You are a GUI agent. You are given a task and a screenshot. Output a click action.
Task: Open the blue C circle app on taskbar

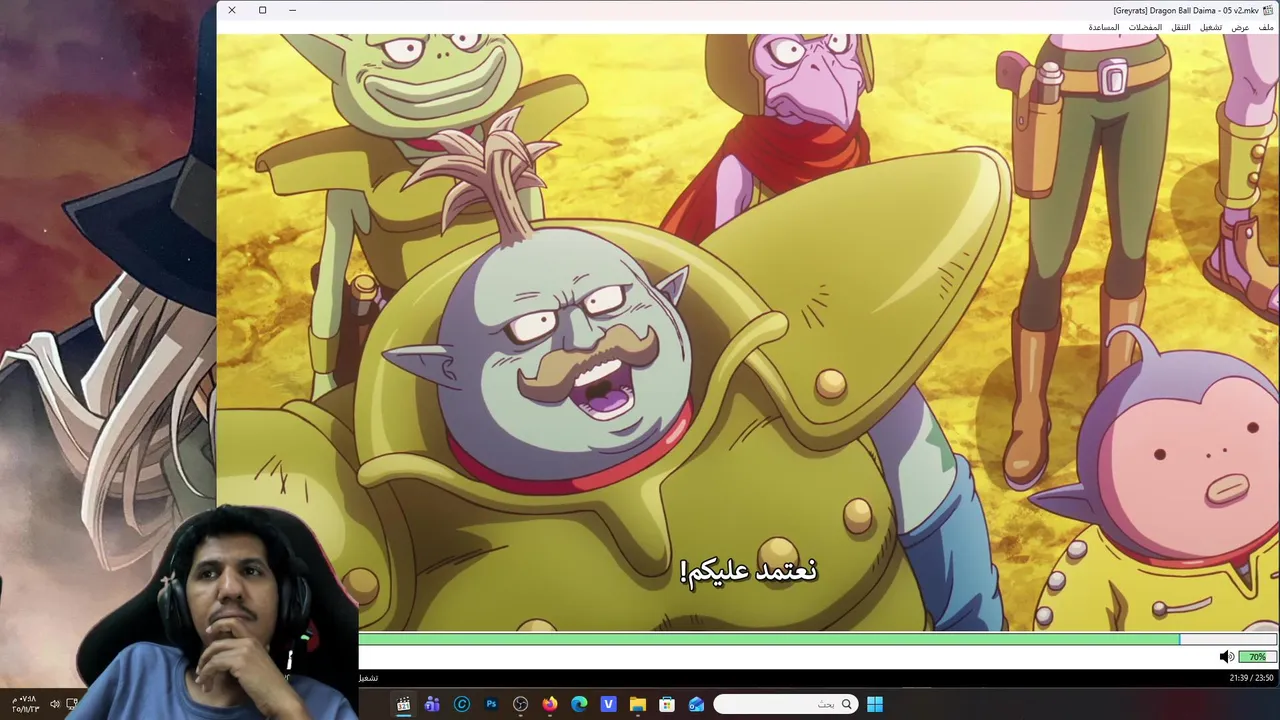(462, 704)
